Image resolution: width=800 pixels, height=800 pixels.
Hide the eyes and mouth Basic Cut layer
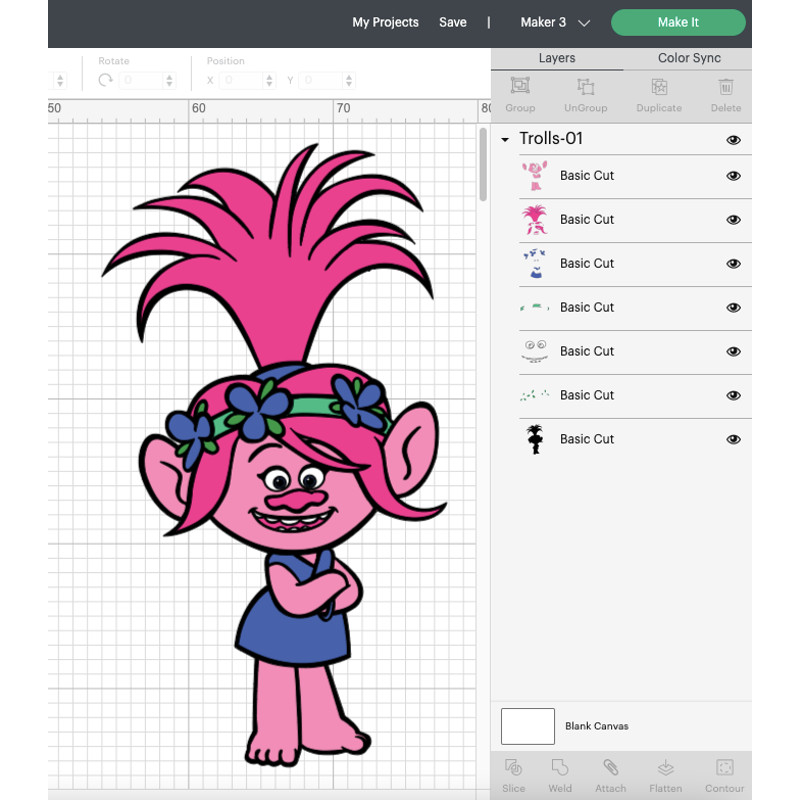click(x=733, y=351)
